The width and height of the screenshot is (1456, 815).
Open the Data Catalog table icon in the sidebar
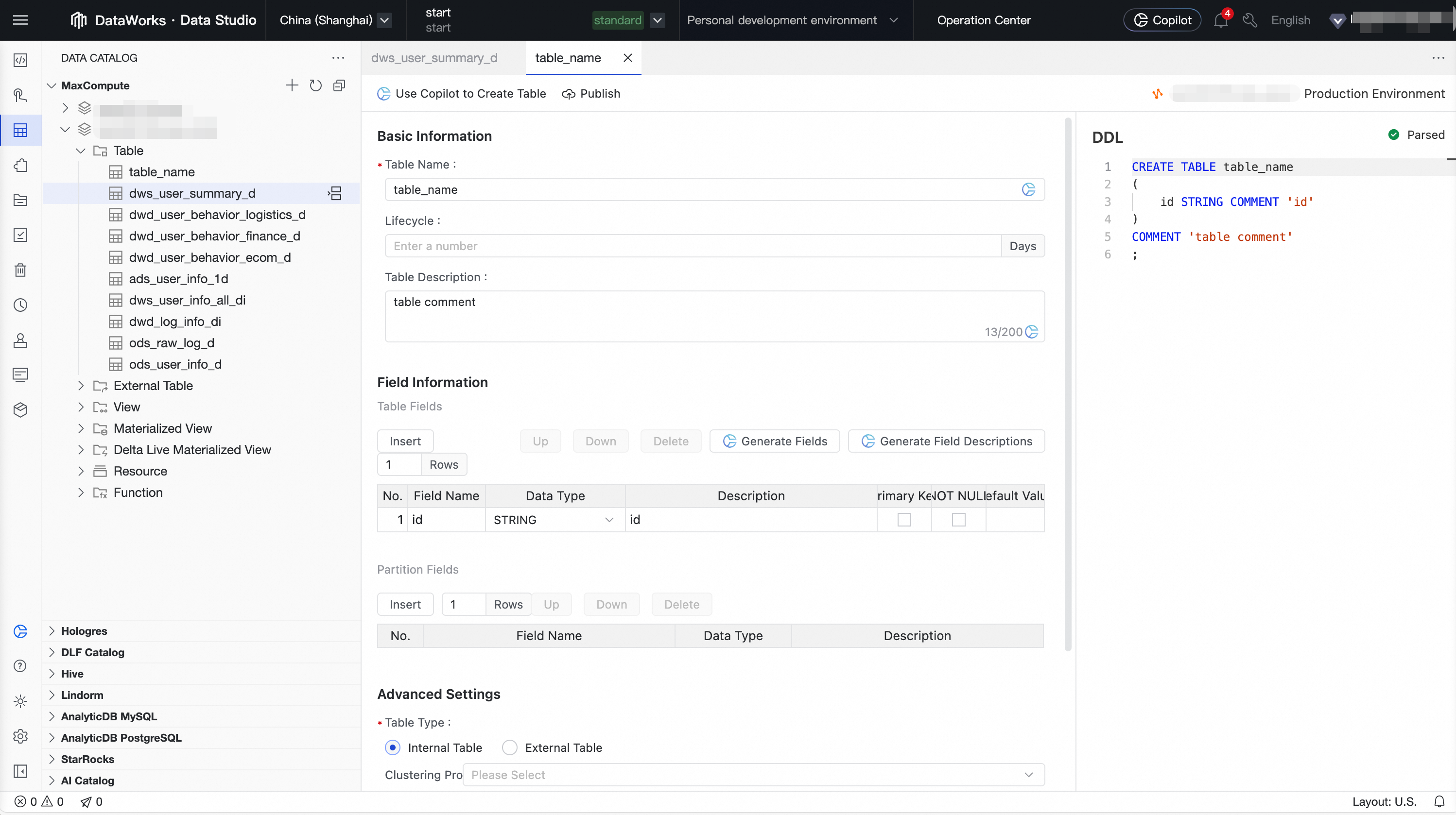pyautogui.click(x=20, y=131)
